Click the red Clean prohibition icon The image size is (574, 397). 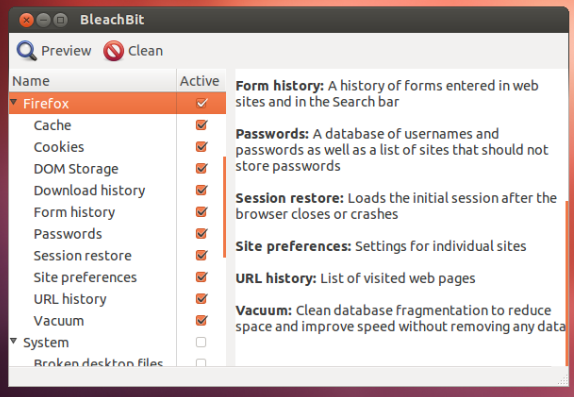click(x=113, y=51)
